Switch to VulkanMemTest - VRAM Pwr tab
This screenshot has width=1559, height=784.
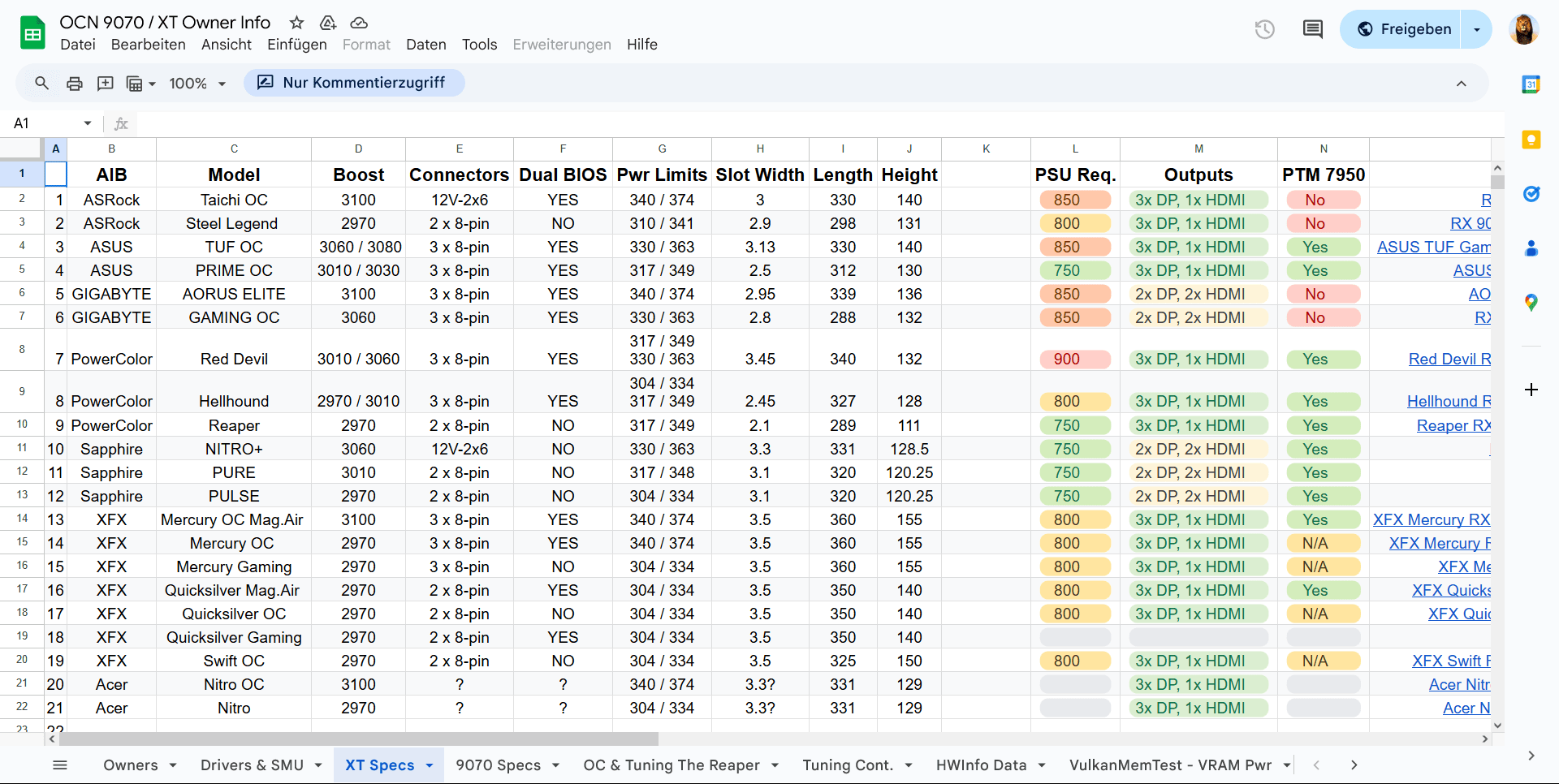(1170, 765)
